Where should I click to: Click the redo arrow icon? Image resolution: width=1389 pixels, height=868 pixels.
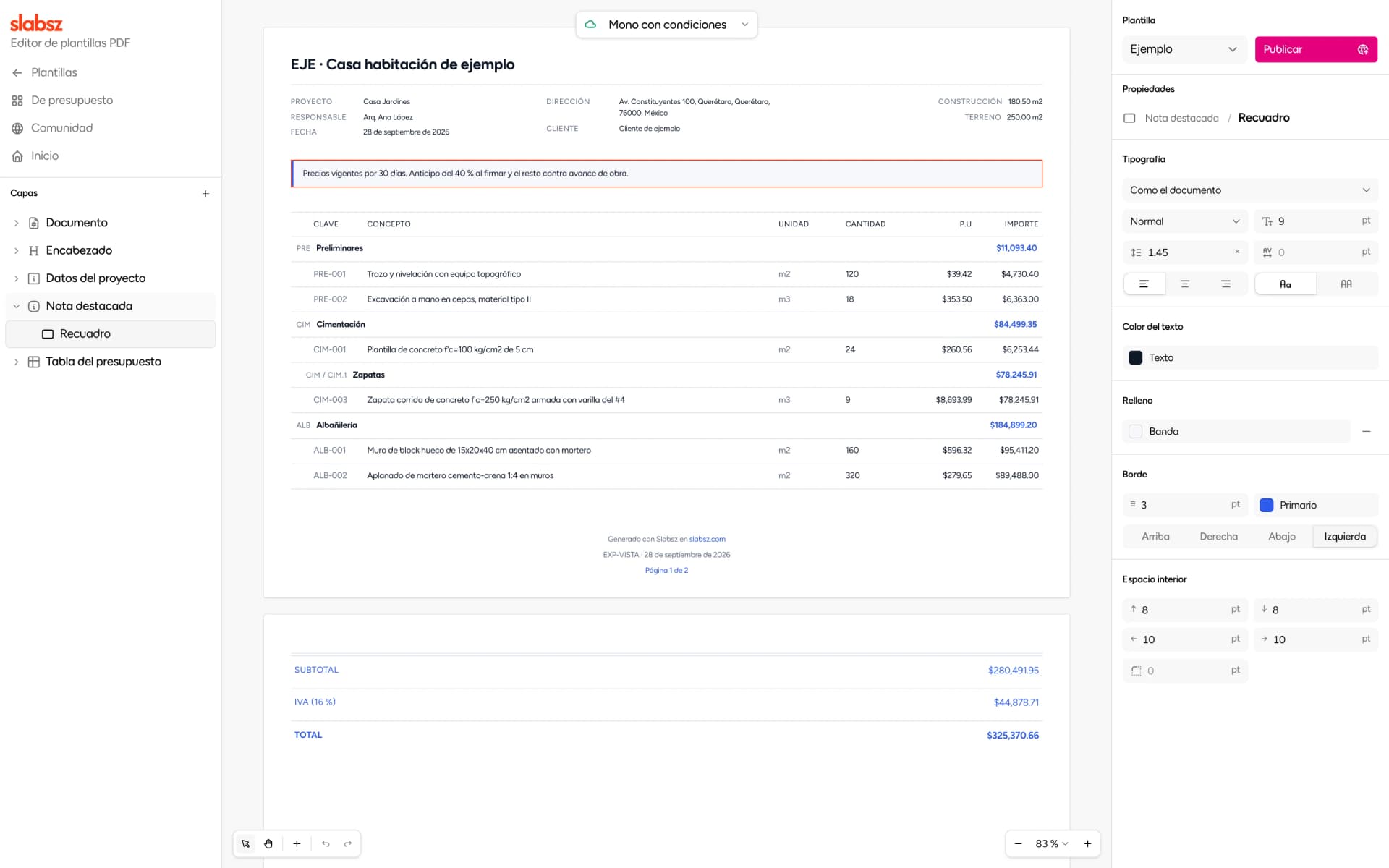pos(348,843)
